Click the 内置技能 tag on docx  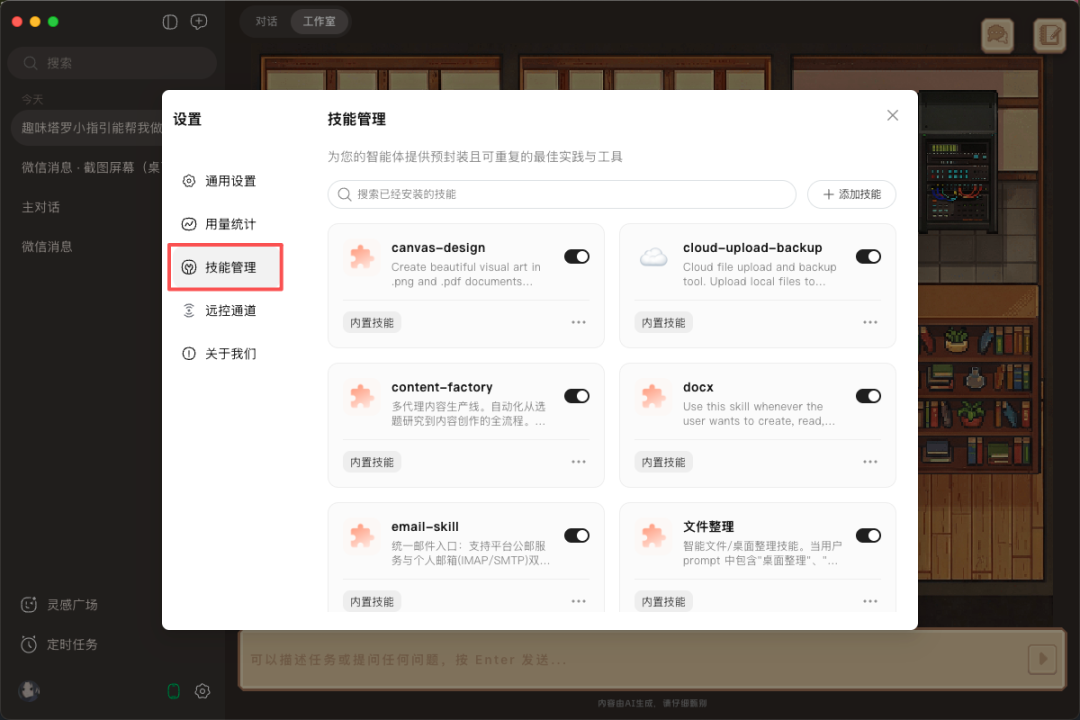(x=663, y=462)
